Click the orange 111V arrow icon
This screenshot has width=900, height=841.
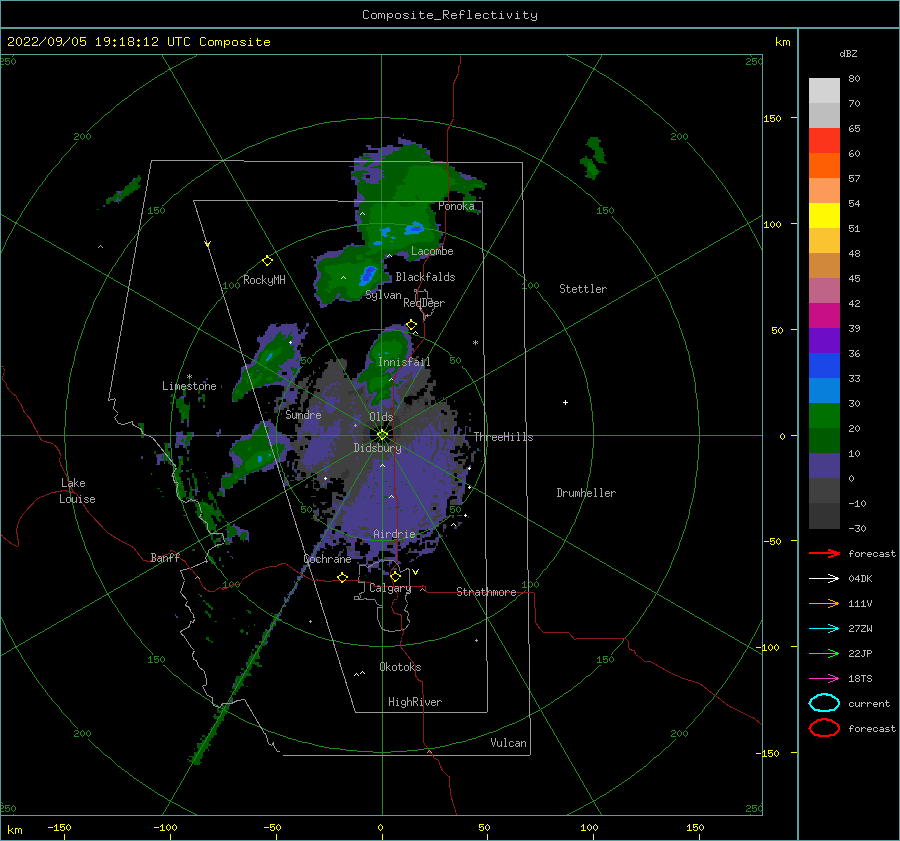(824, 603)
